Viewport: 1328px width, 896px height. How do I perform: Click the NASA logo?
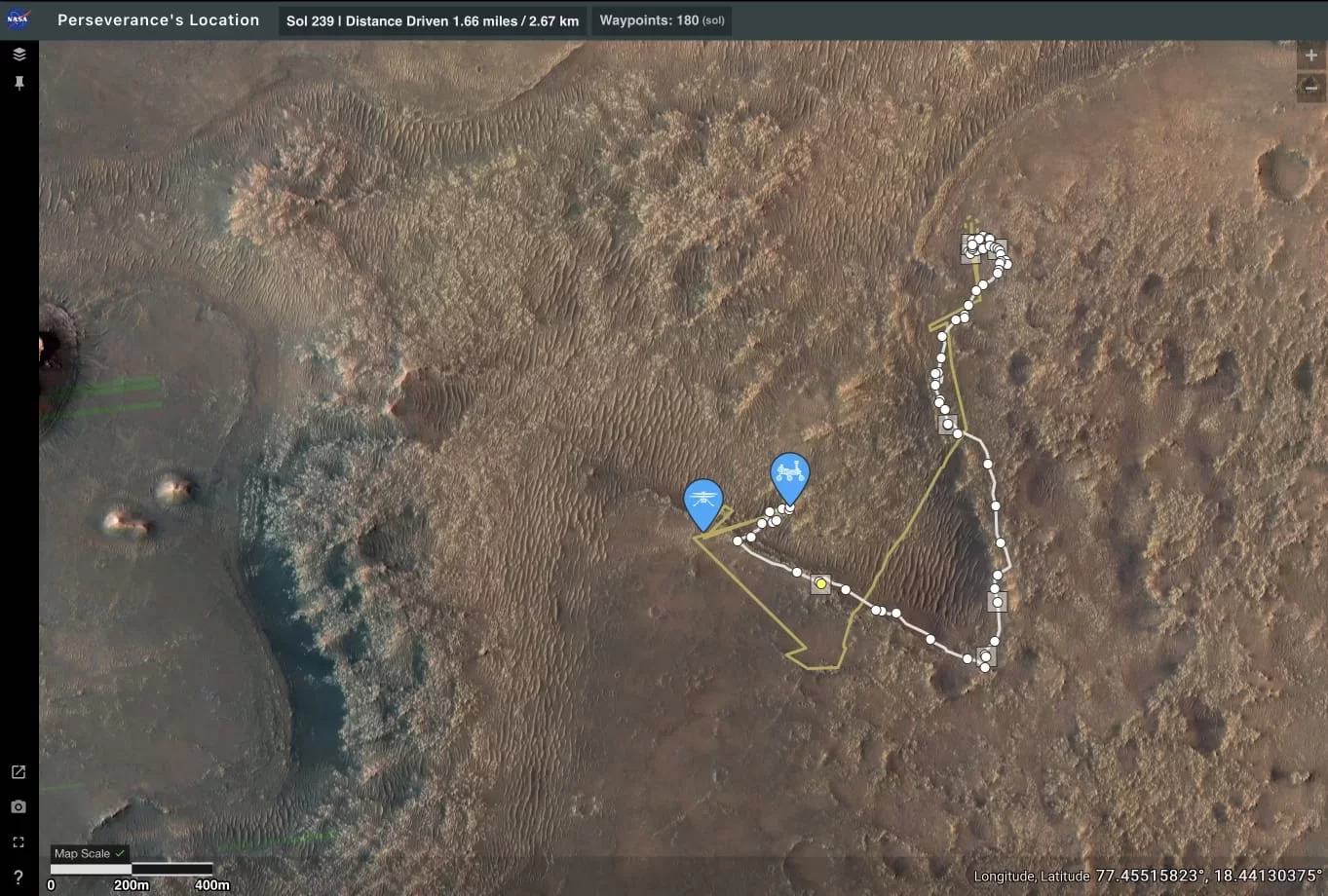tap(19, 19)
